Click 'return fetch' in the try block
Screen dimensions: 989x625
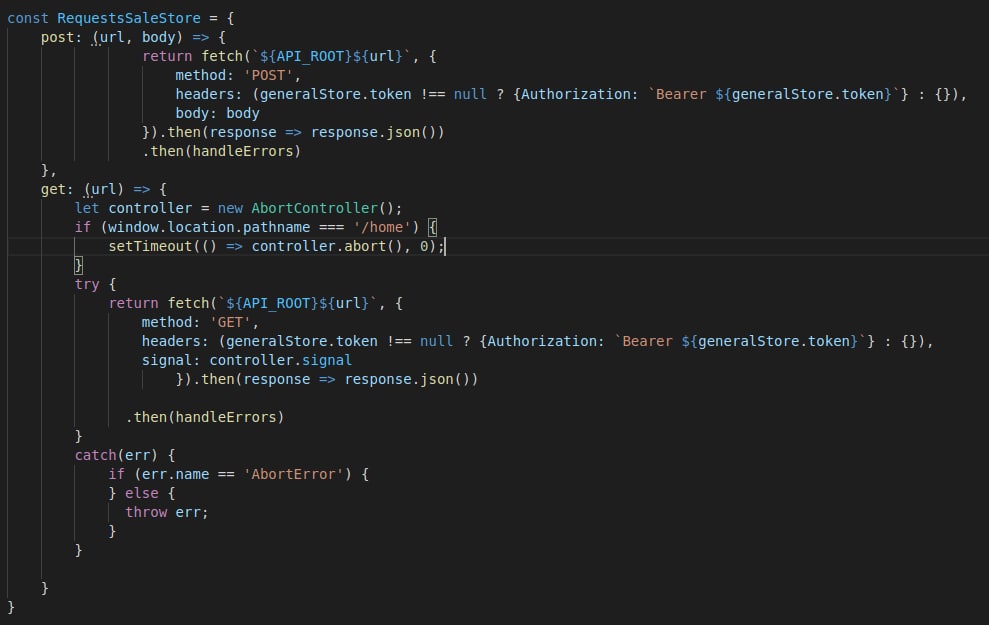pos(158,303)
